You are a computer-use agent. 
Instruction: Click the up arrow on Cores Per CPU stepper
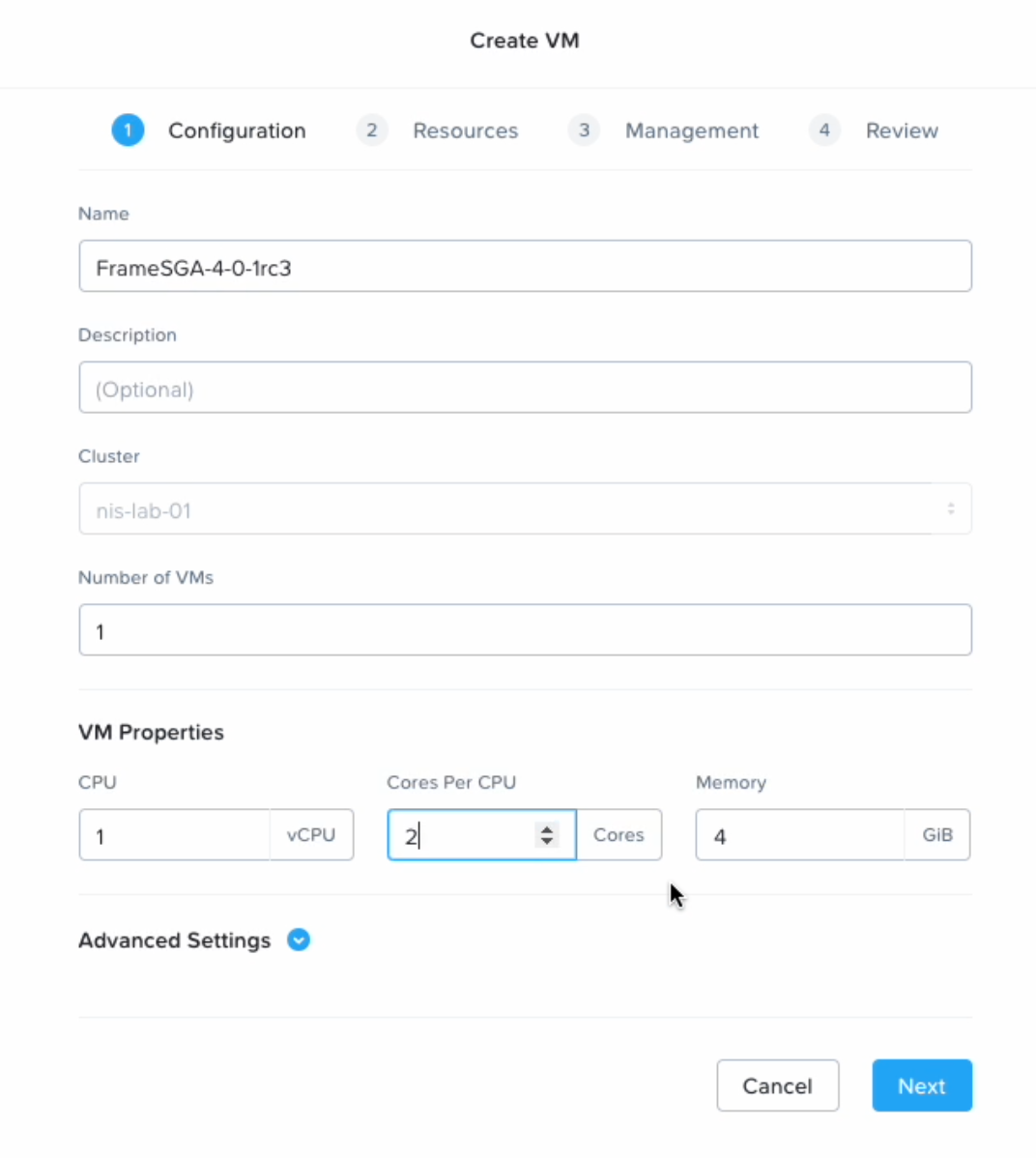547,827
